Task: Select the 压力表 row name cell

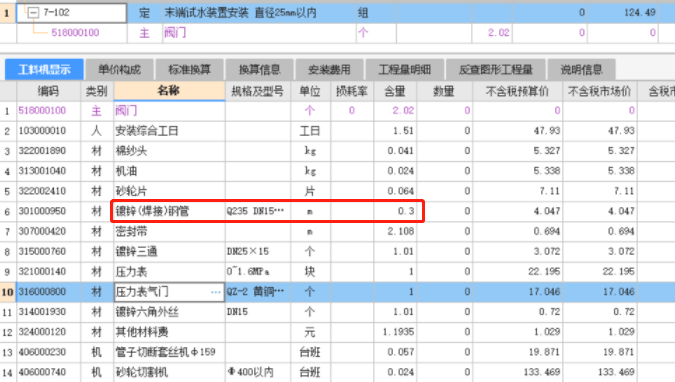Action: click(169, 272)
